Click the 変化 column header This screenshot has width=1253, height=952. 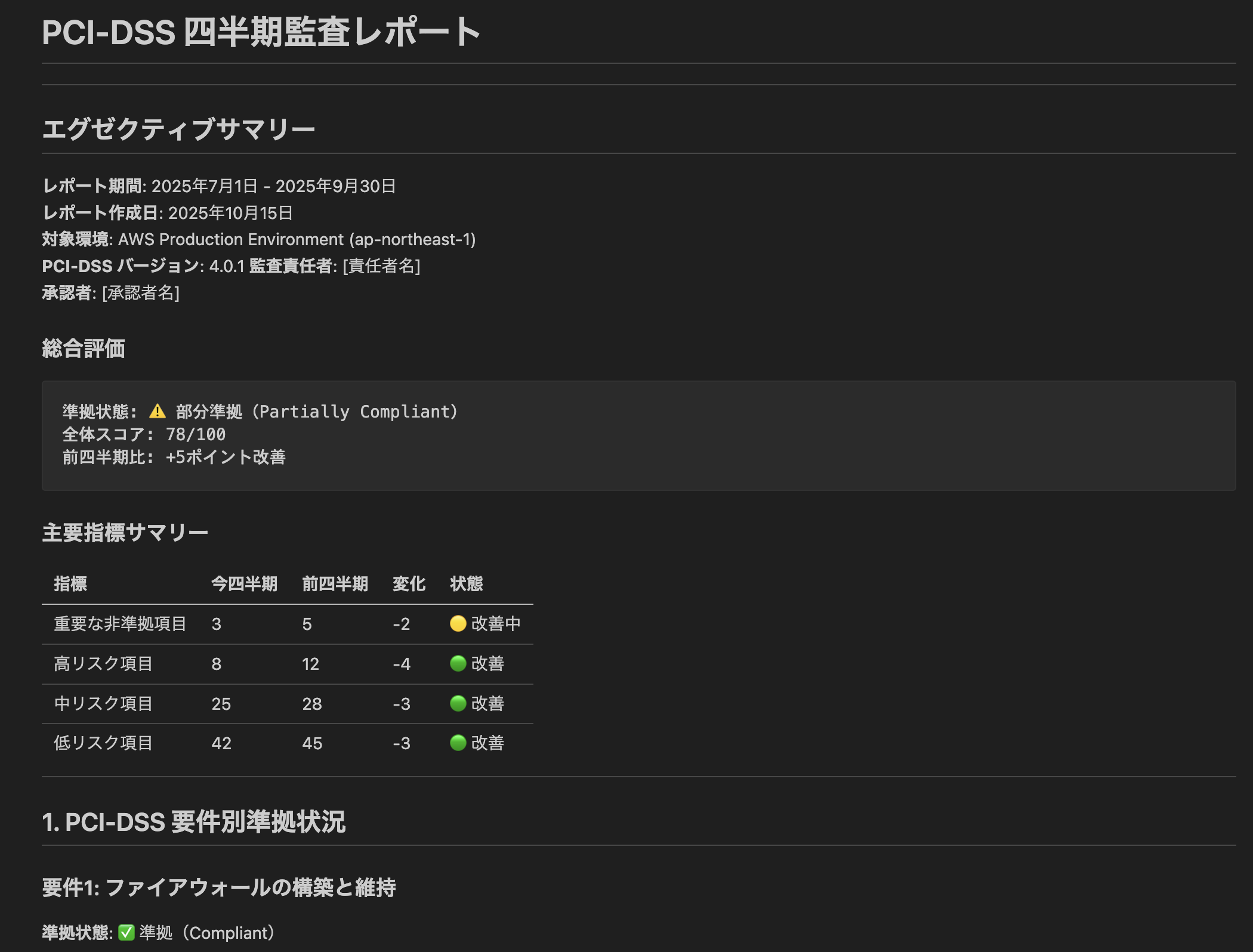coord(409,583)
